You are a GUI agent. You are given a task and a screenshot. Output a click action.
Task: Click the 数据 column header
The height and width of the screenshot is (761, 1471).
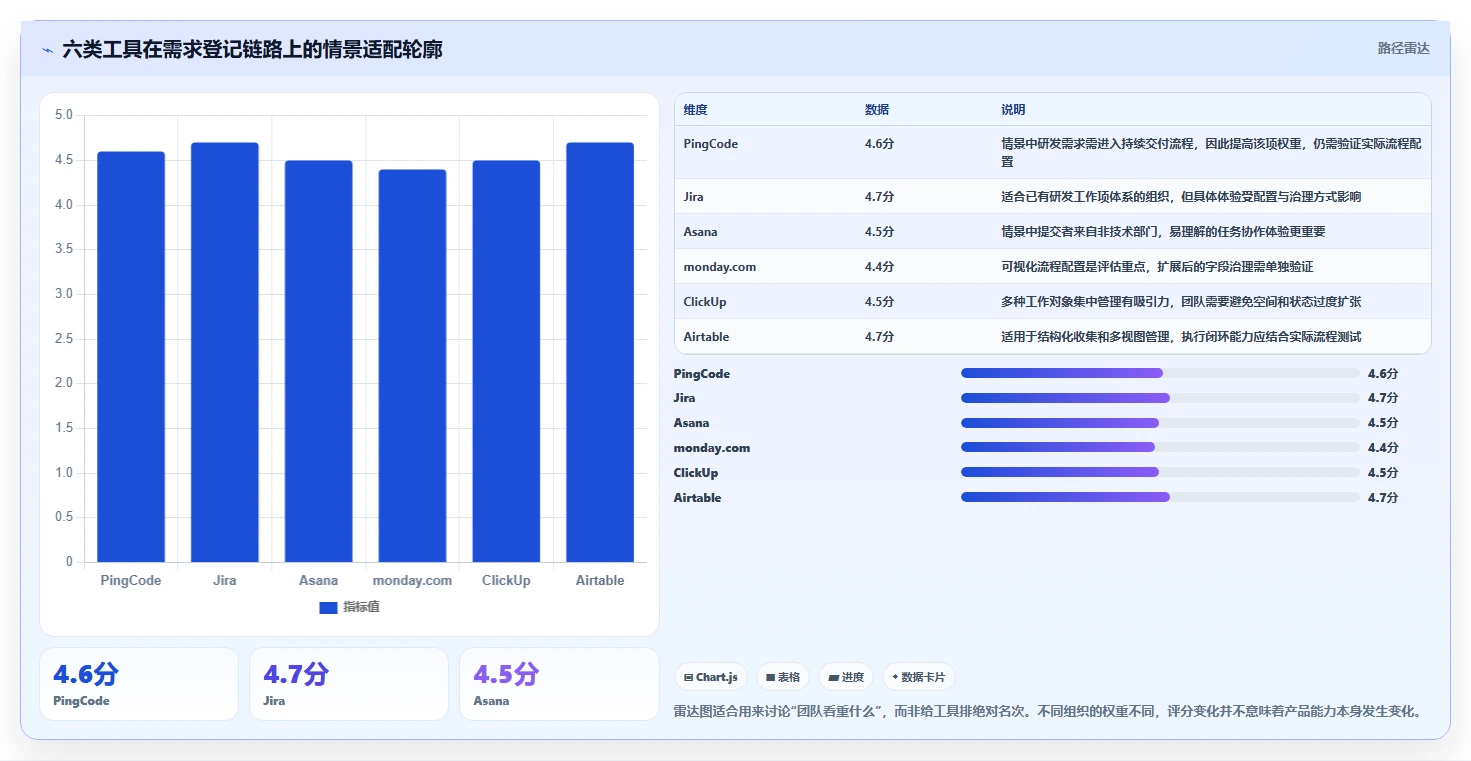(877, 110)
